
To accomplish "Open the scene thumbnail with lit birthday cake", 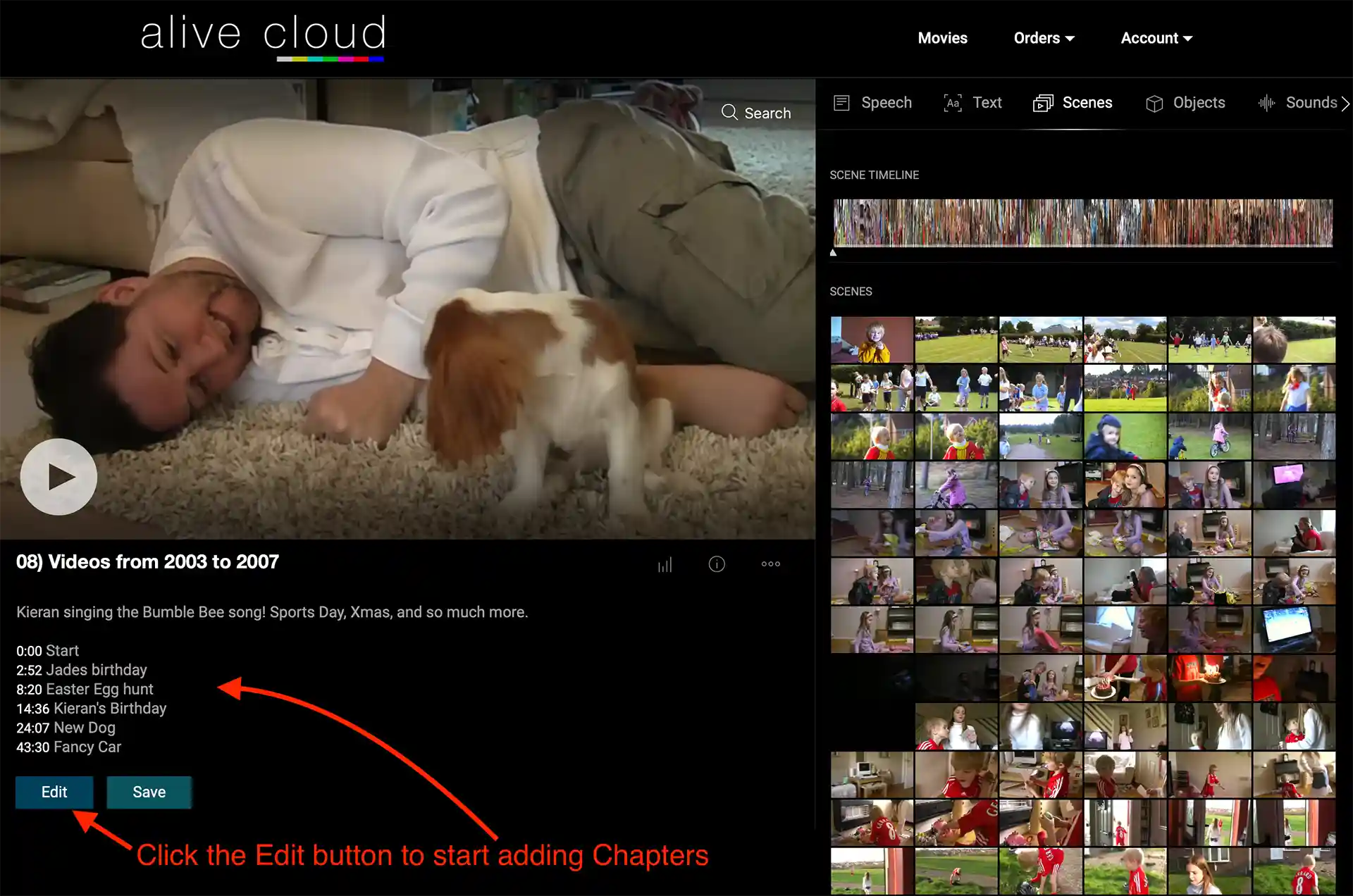I will coord(1209,678).
